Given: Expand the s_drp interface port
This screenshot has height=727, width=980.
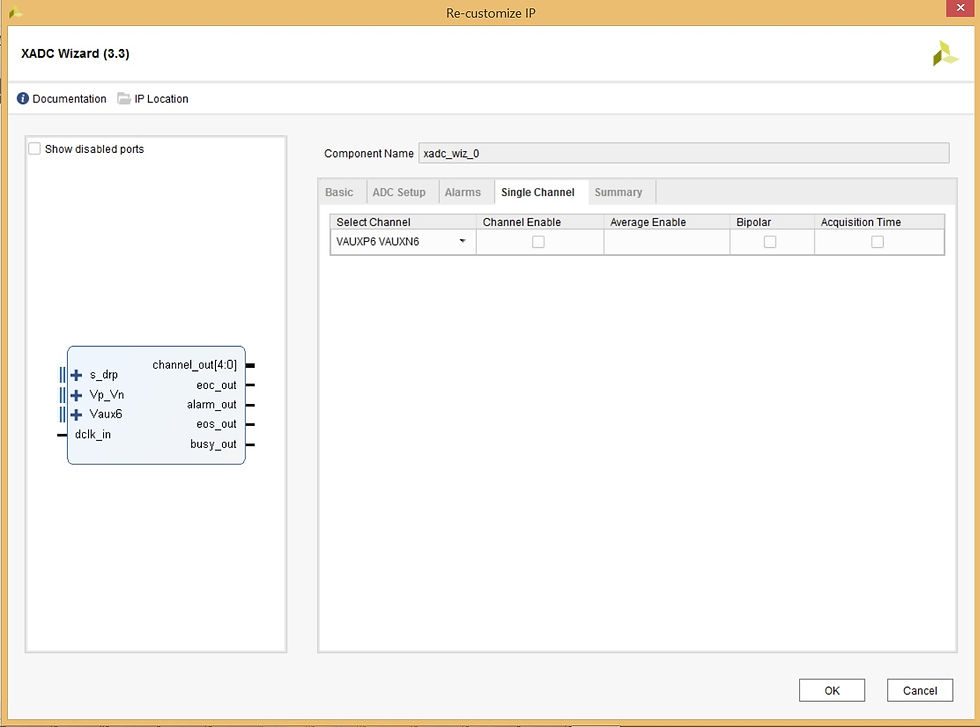Looking at the screenshot, I should coord(76,375).
